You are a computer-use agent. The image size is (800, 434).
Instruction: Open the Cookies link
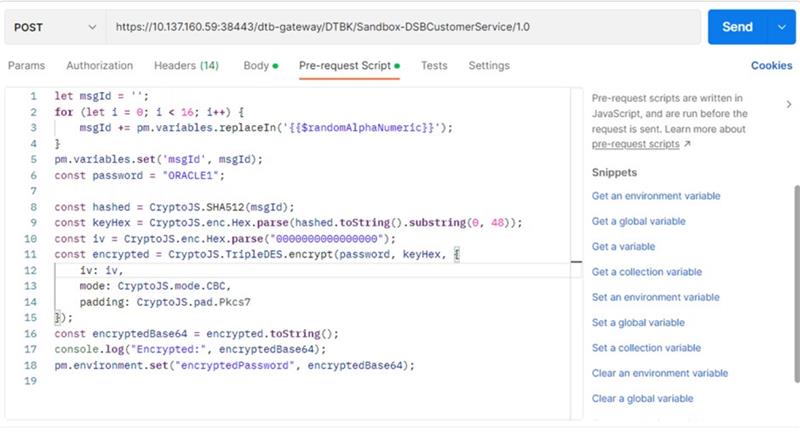pos(771,66)
